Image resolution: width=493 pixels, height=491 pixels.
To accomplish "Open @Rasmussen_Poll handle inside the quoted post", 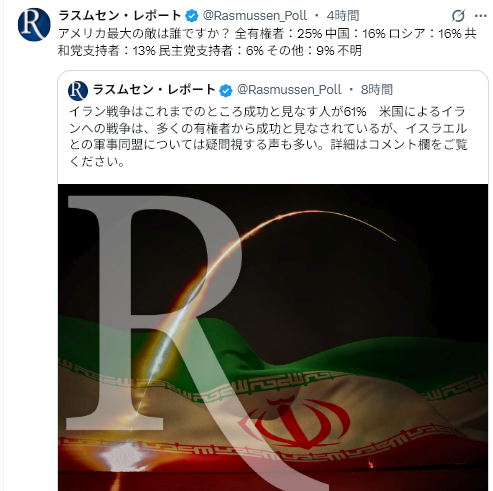I will point(289,89).
